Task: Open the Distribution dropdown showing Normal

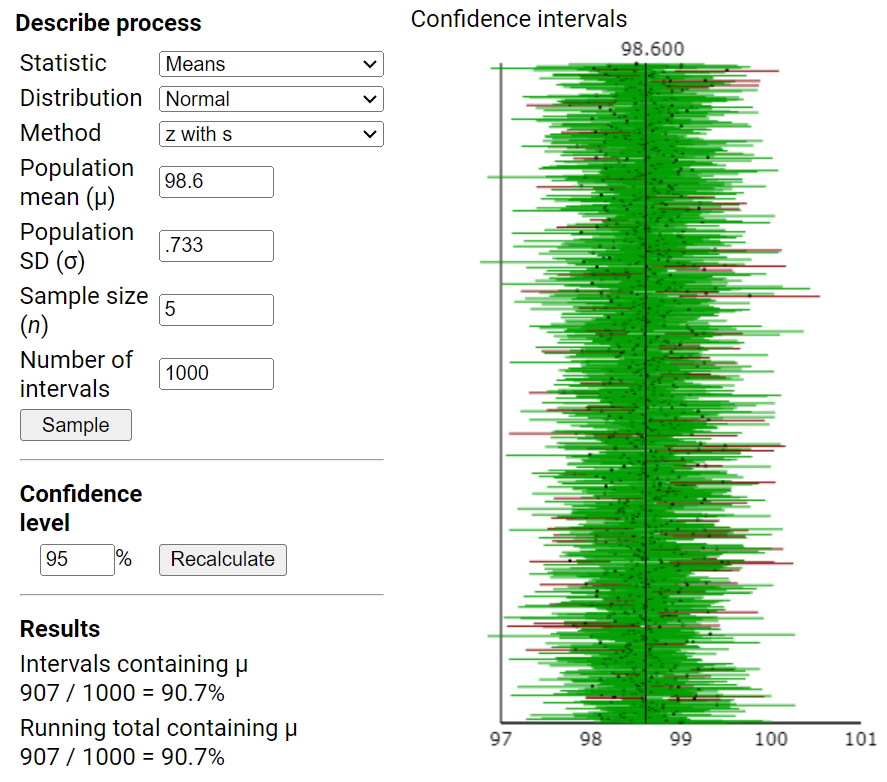Action: pyautogui.click(x=270, y=99)
